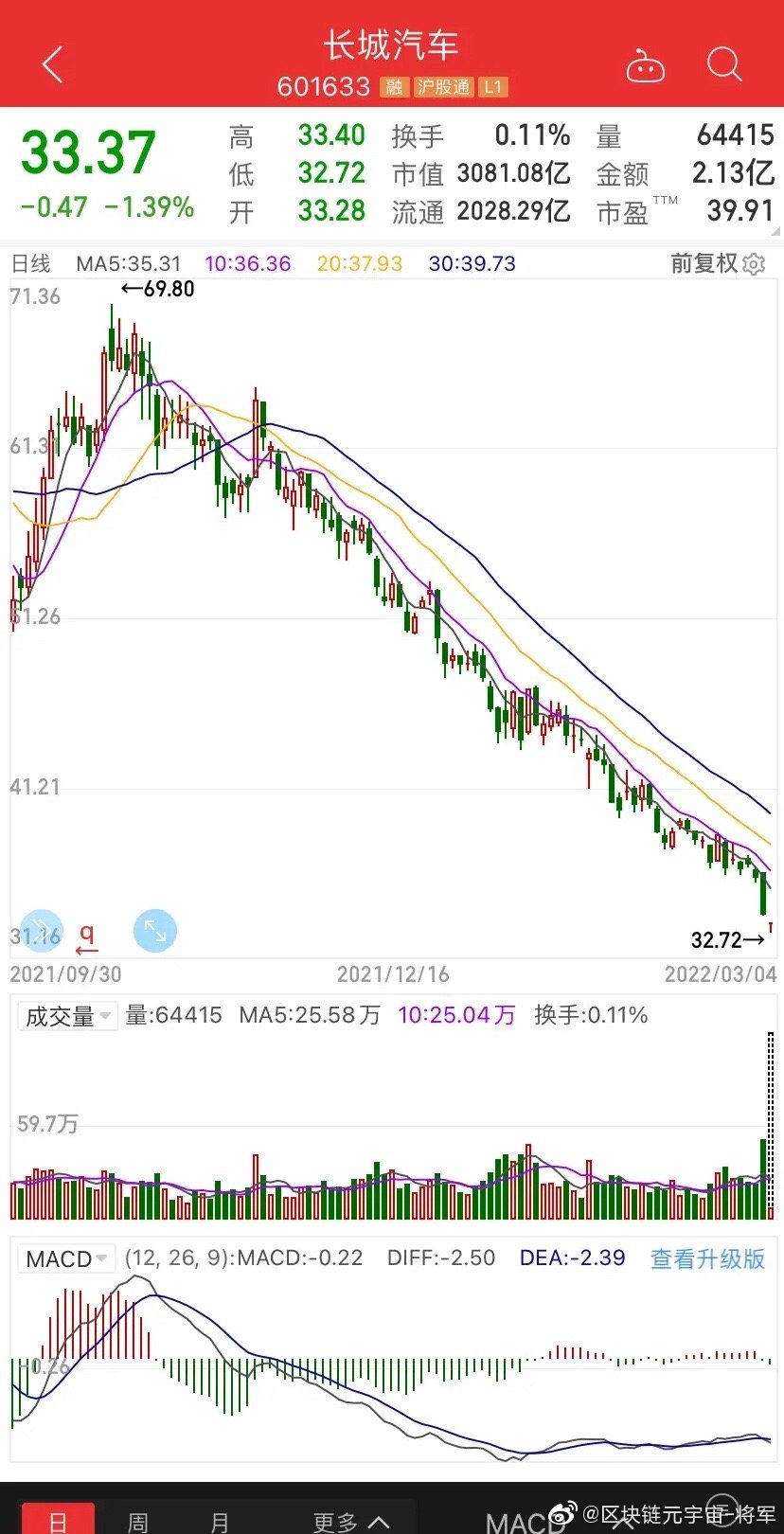This screenshot has width=784, height=1534.
Task: Open the MACD indicator dropdown
Action: (x=66, y=1258)
